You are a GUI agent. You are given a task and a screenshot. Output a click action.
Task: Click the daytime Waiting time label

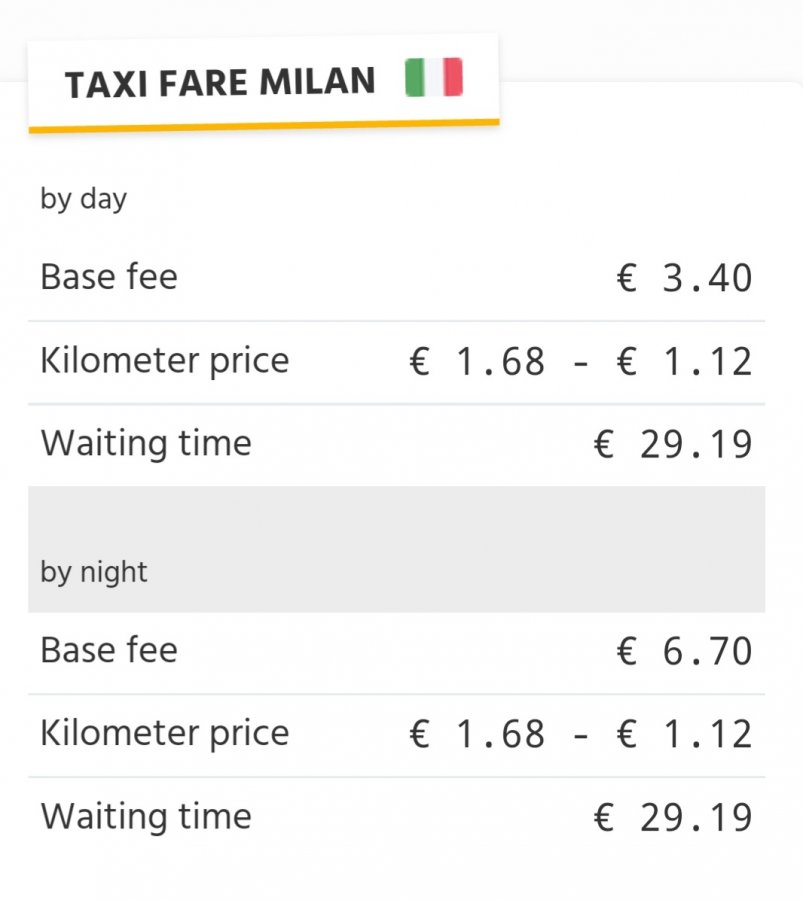pos(146,443)
